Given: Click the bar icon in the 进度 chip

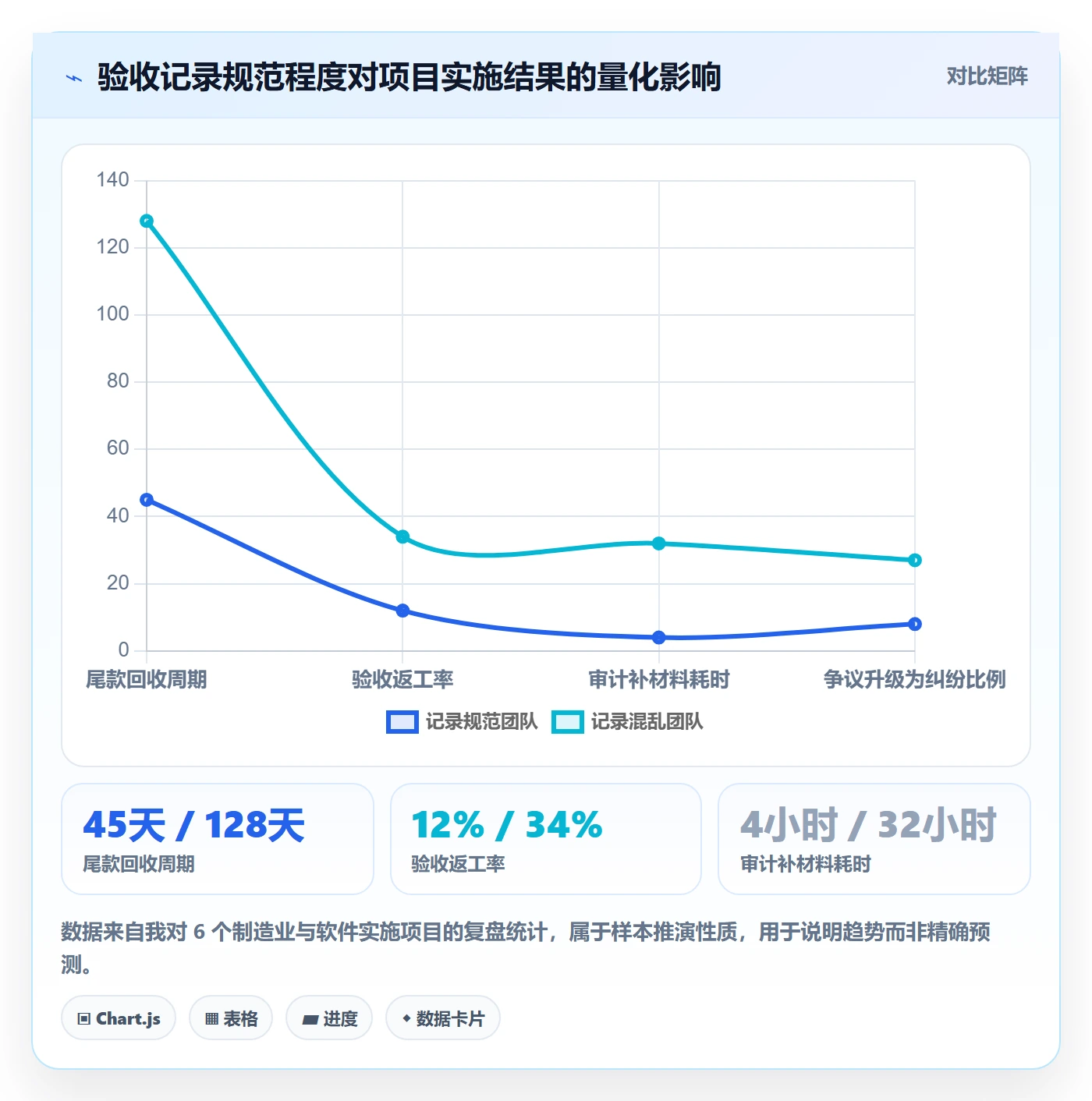Looking at the screenshot, I should (x=310, y=1019).
